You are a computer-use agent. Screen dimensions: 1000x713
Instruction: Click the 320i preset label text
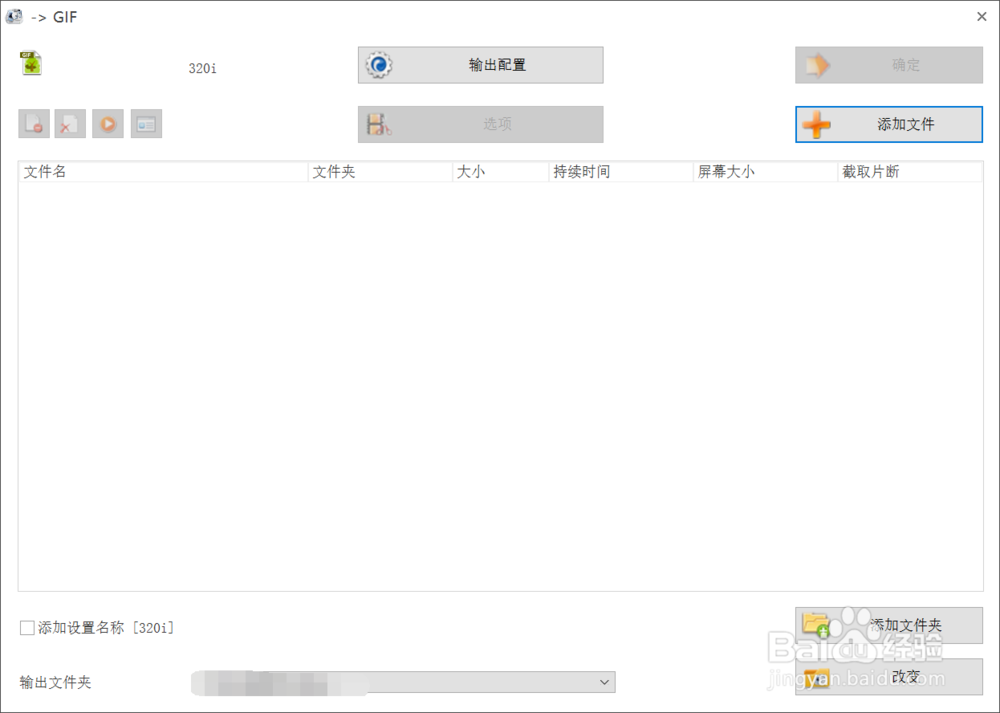click(202, 68)
